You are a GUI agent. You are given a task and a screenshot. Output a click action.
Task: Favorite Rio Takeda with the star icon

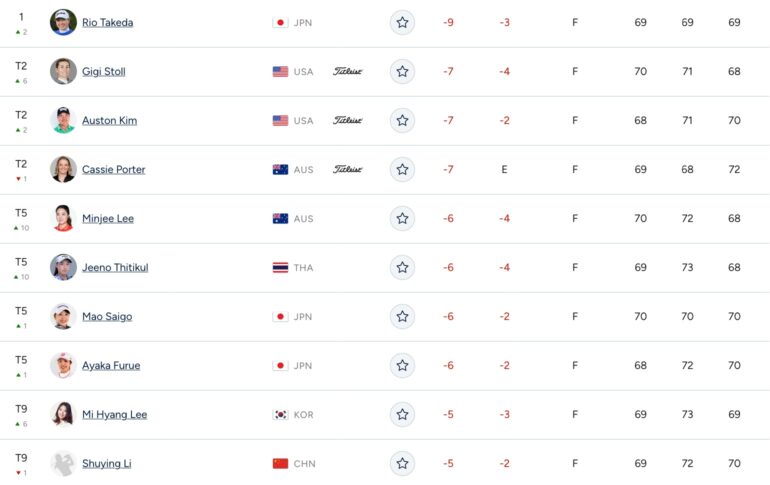(x=402, y=23)
